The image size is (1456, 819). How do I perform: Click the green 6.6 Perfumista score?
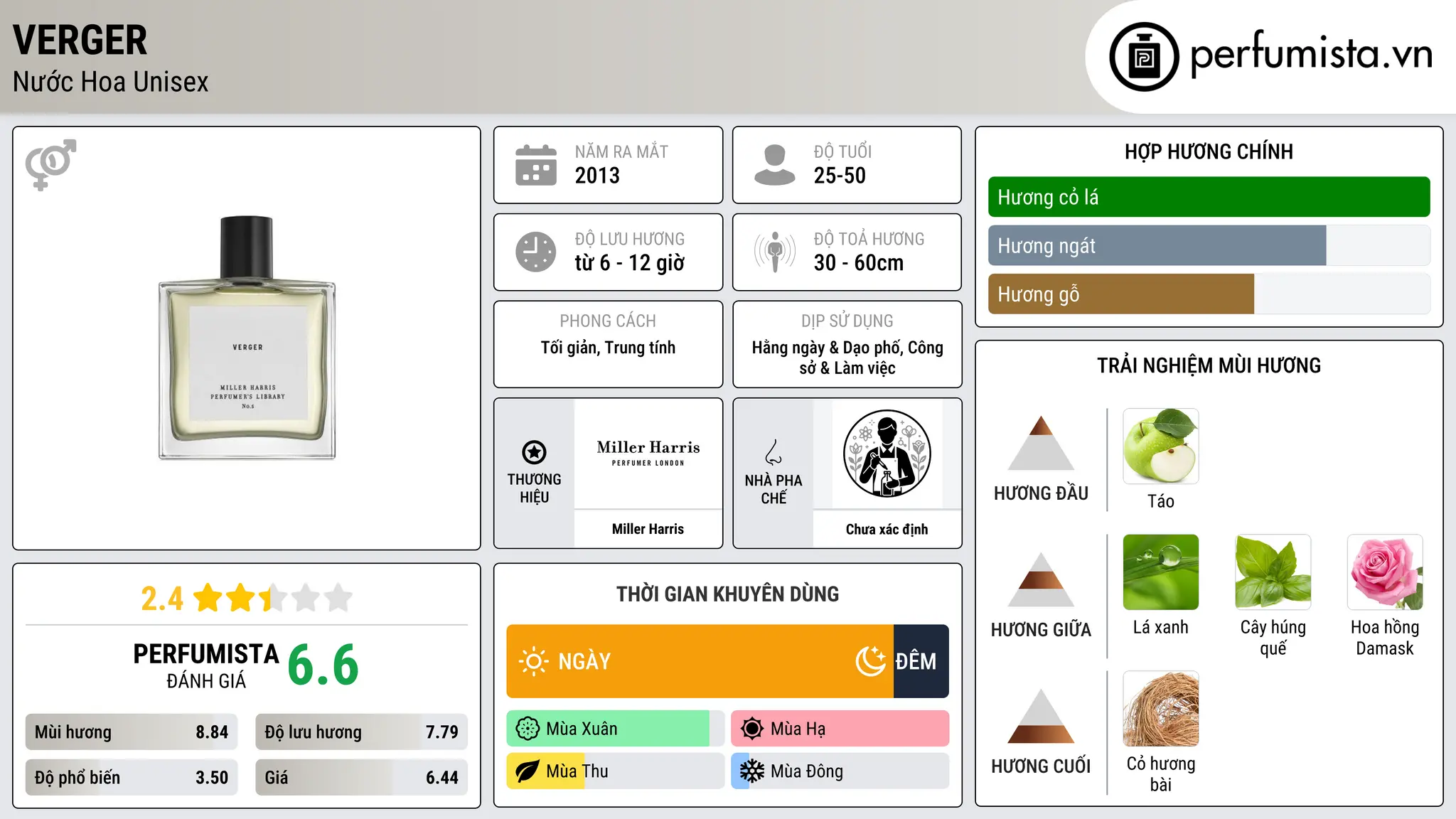(x=323, y=665)
